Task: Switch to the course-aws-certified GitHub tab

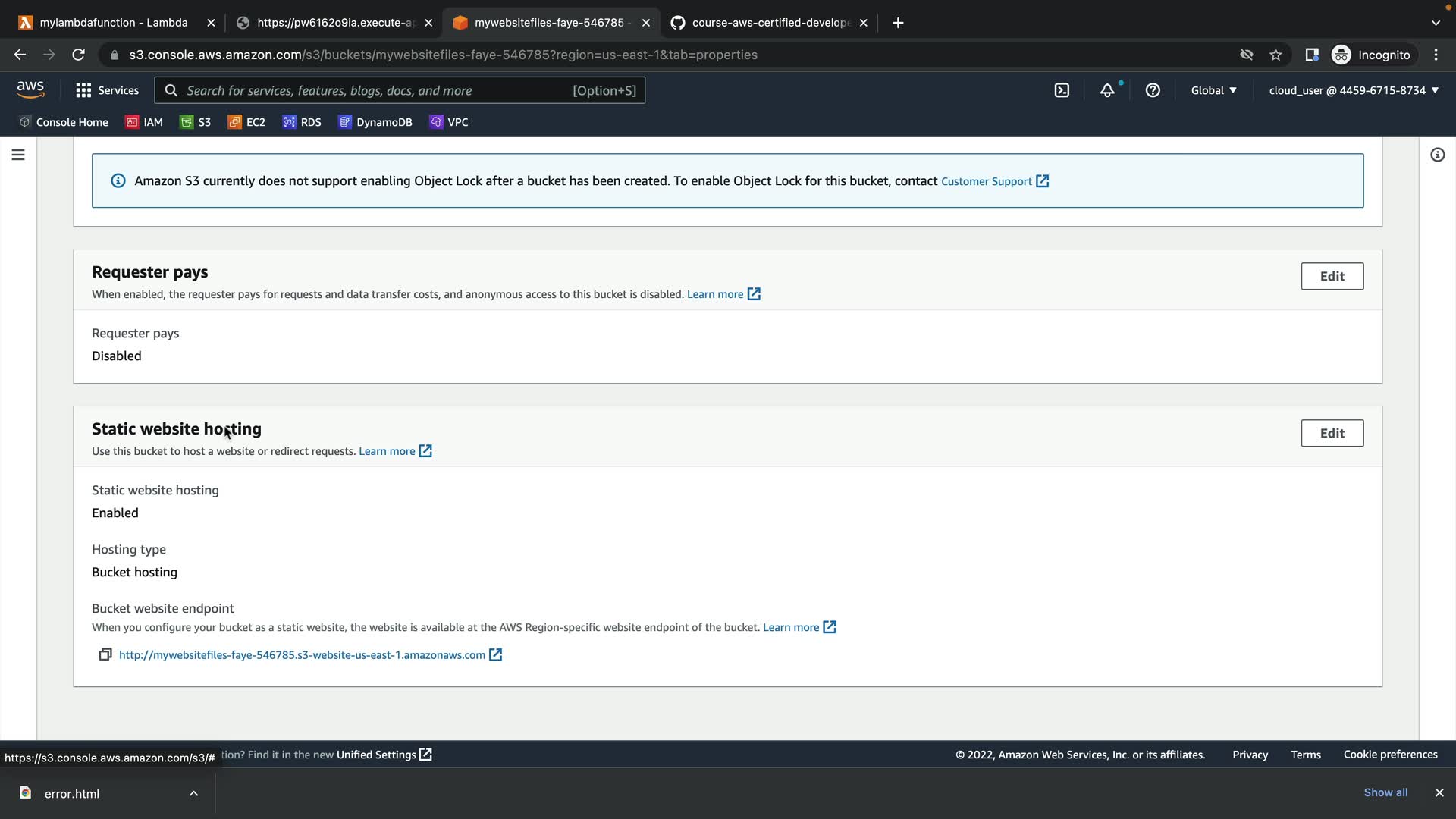Action: pyautogui.click(x=770, y=23)
